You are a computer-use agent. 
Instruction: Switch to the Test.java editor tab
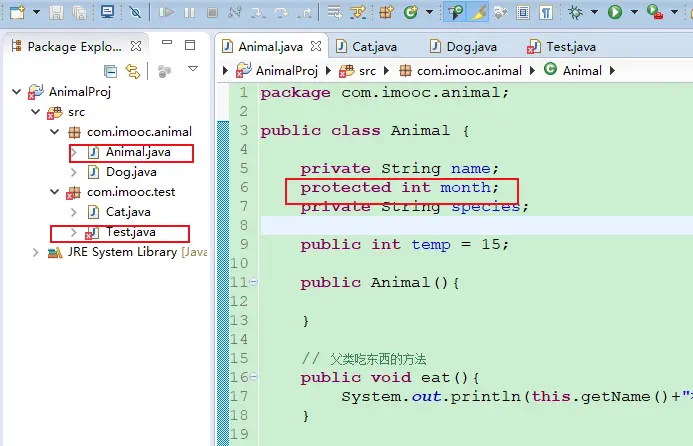coord(571,46)
